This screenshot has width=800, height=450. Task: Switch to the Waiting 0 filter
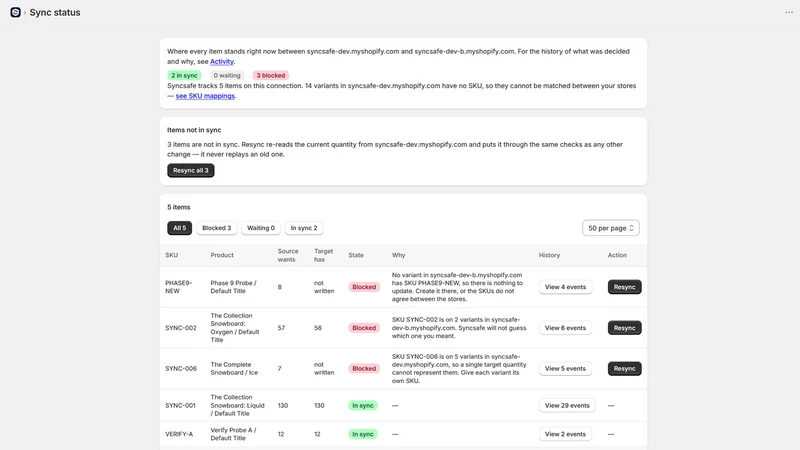coord(261,228)
